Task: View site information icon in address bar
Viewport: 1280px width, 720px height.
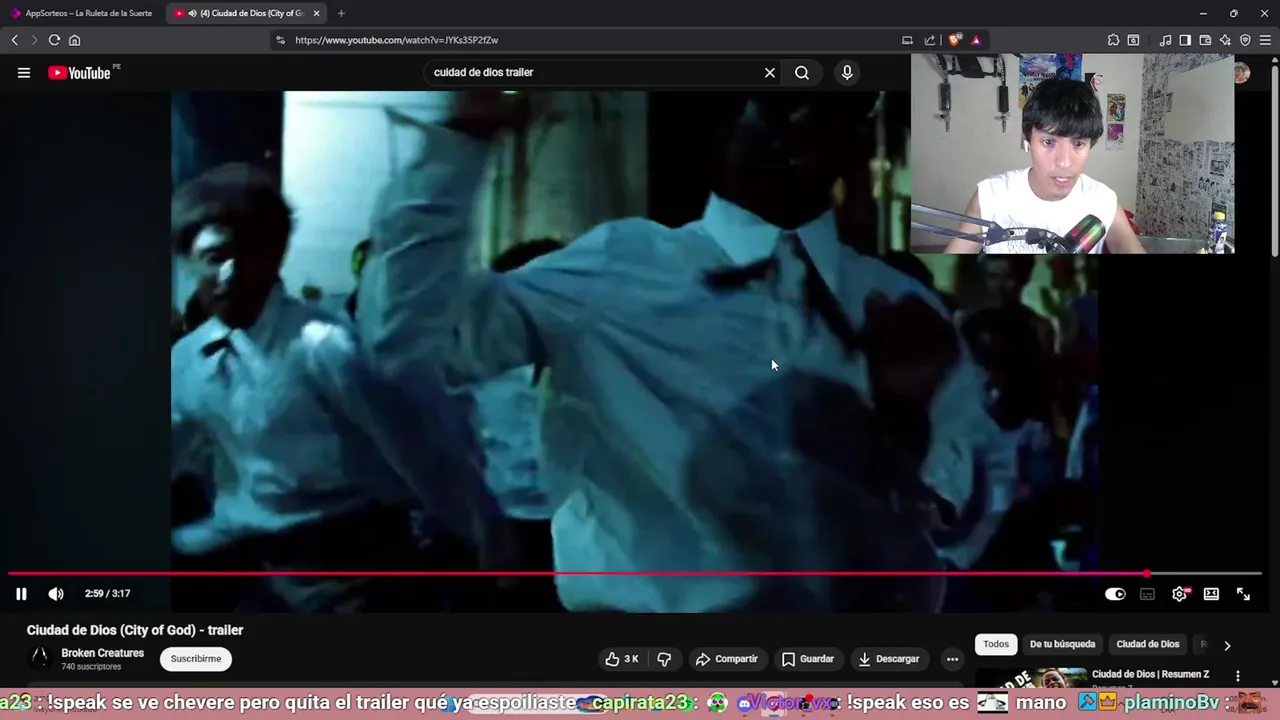Action: (x=280, y=40)
